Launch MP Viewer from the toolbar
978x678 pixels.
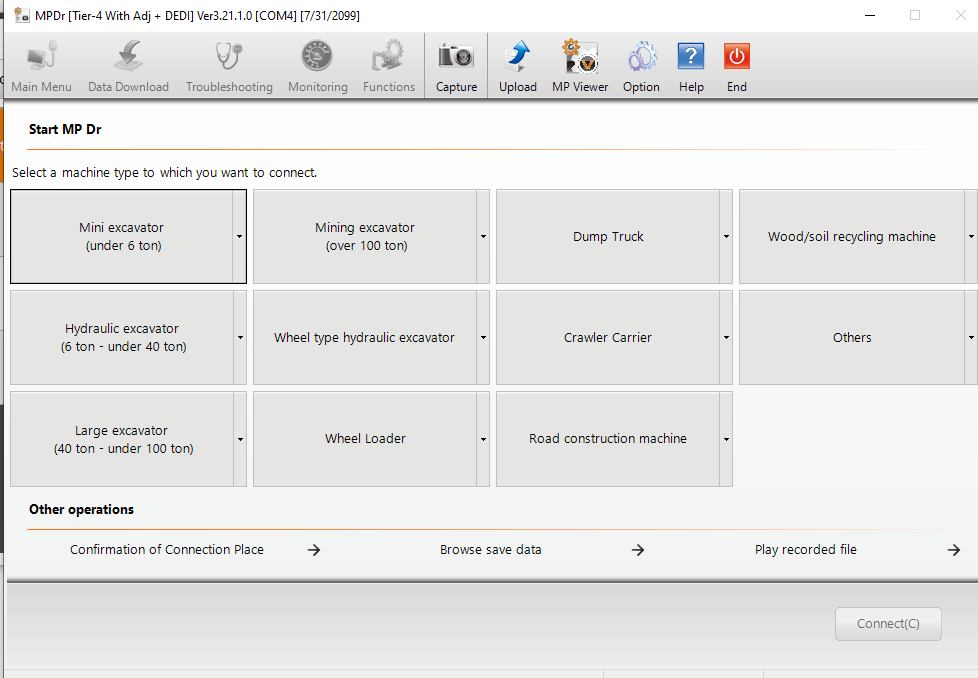click(580, 58)
